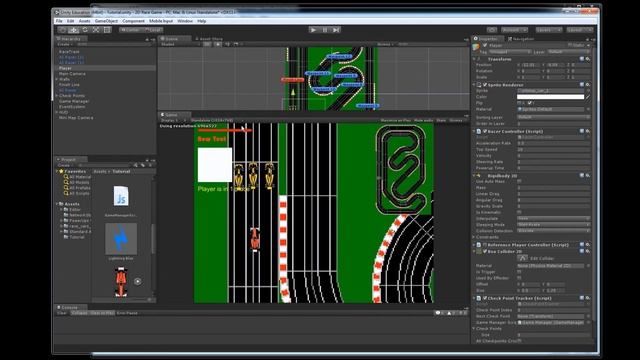Toggle 2D mode in Scene view toolbar
Image resolution: width=640 pixels, height=360 pixels.
(207, 44)
